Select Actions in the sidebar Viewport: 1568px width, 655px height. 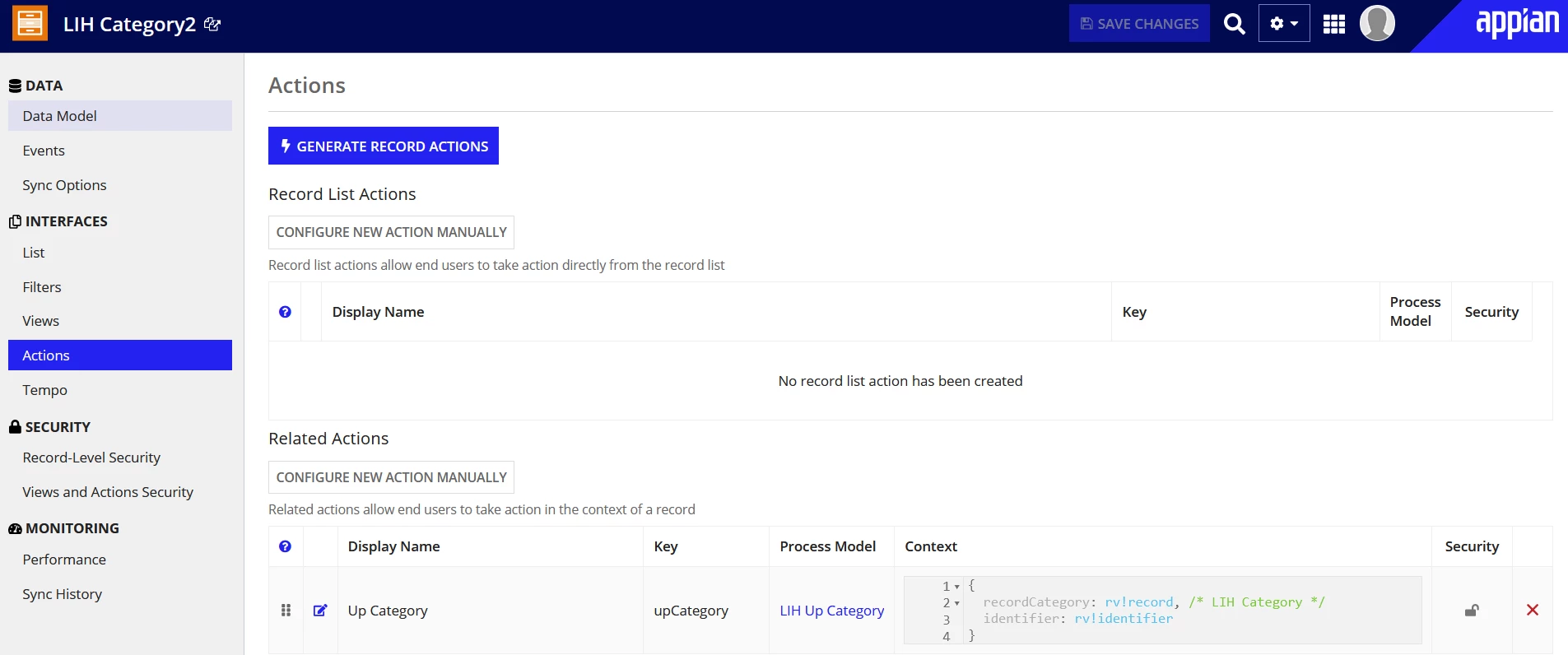120,355
